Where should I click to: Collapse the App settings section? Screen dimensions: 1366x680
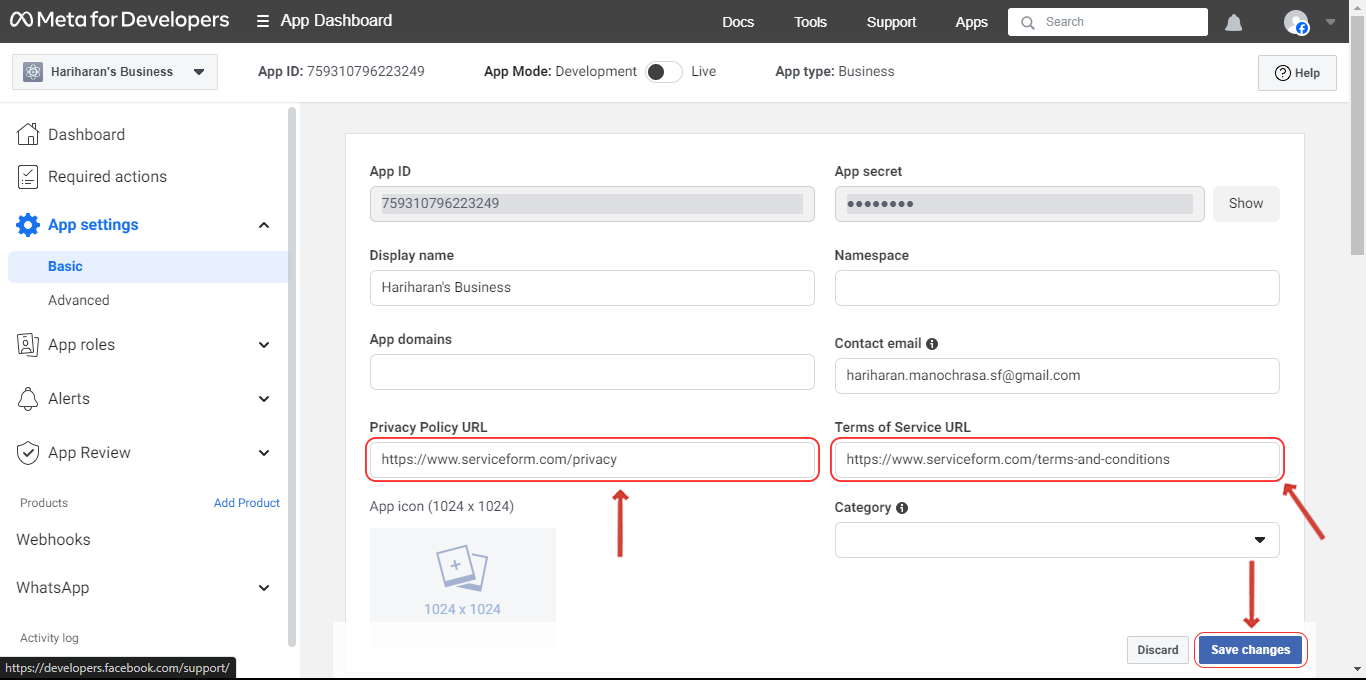264,225
